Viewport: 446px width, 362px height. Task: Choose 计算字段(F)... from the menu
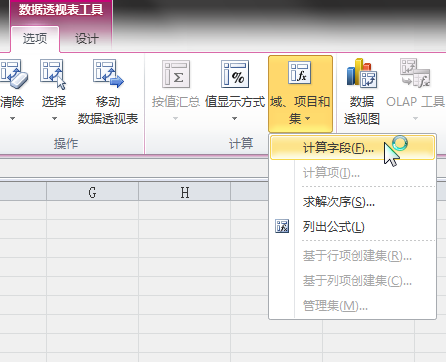(353, 148)
